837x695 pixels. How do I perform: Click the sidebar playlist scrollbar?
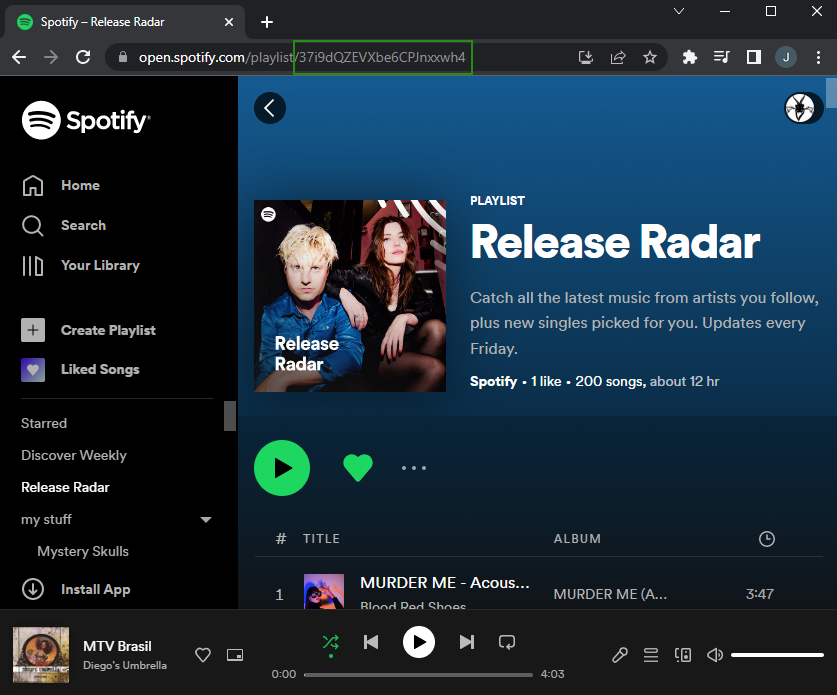click(230, 416)
